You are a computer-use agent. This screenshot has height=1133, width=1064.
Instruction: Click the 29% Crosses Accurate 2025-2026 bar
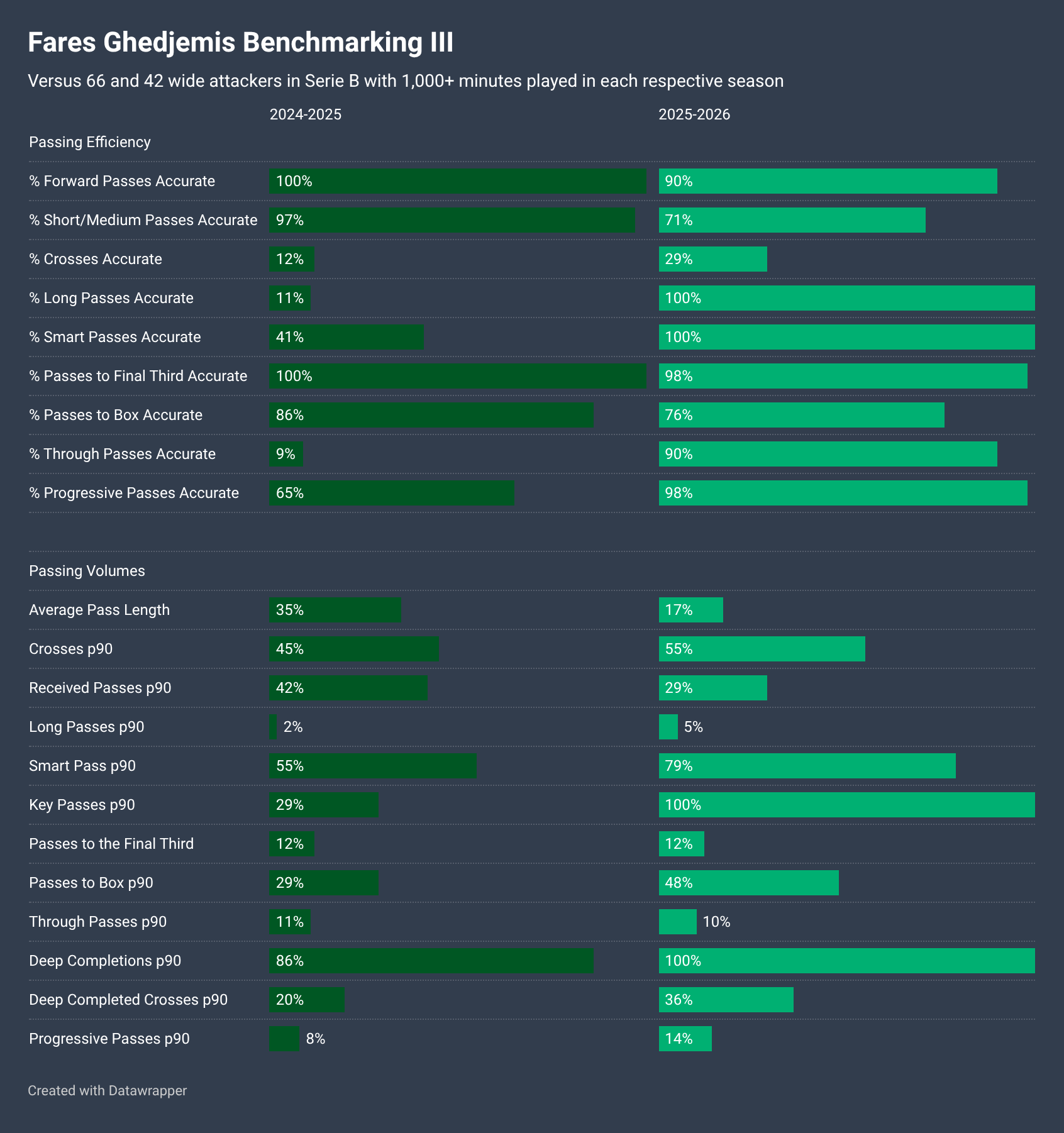713,259
